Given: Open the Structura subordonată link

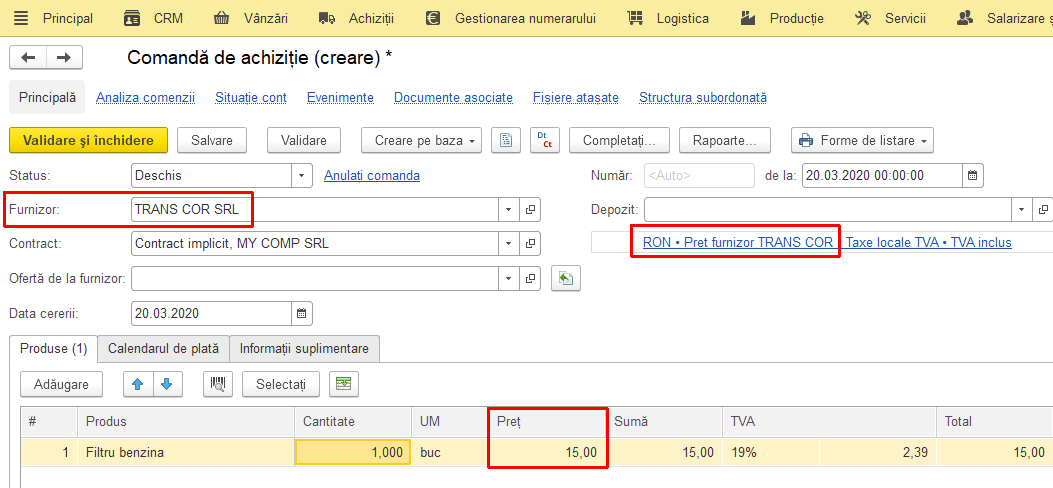Looking at the screenshot, I should (x=702, y=98).
